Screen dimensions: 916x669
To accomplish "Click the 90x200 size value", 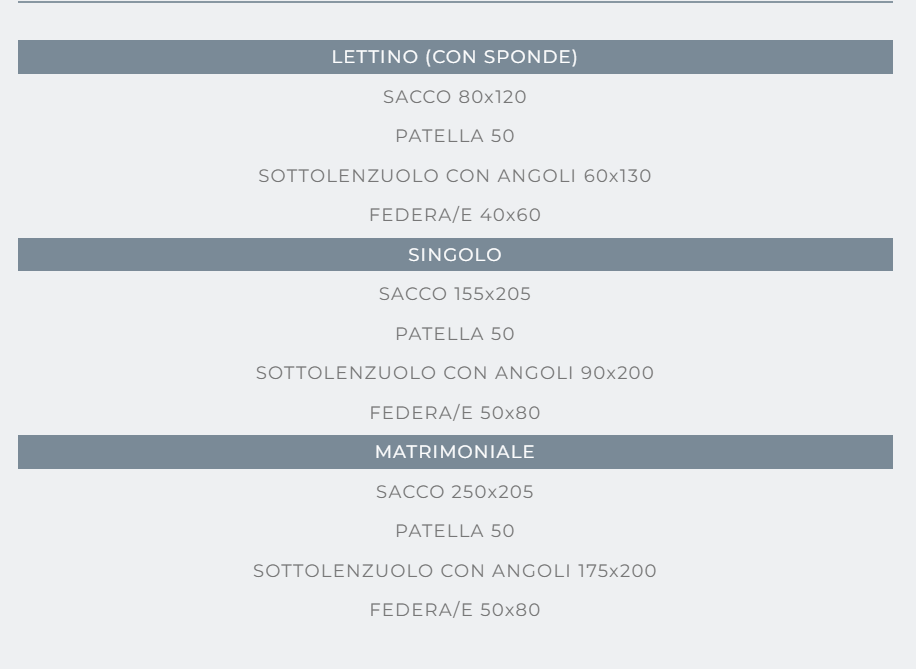I will click(617, 372).
